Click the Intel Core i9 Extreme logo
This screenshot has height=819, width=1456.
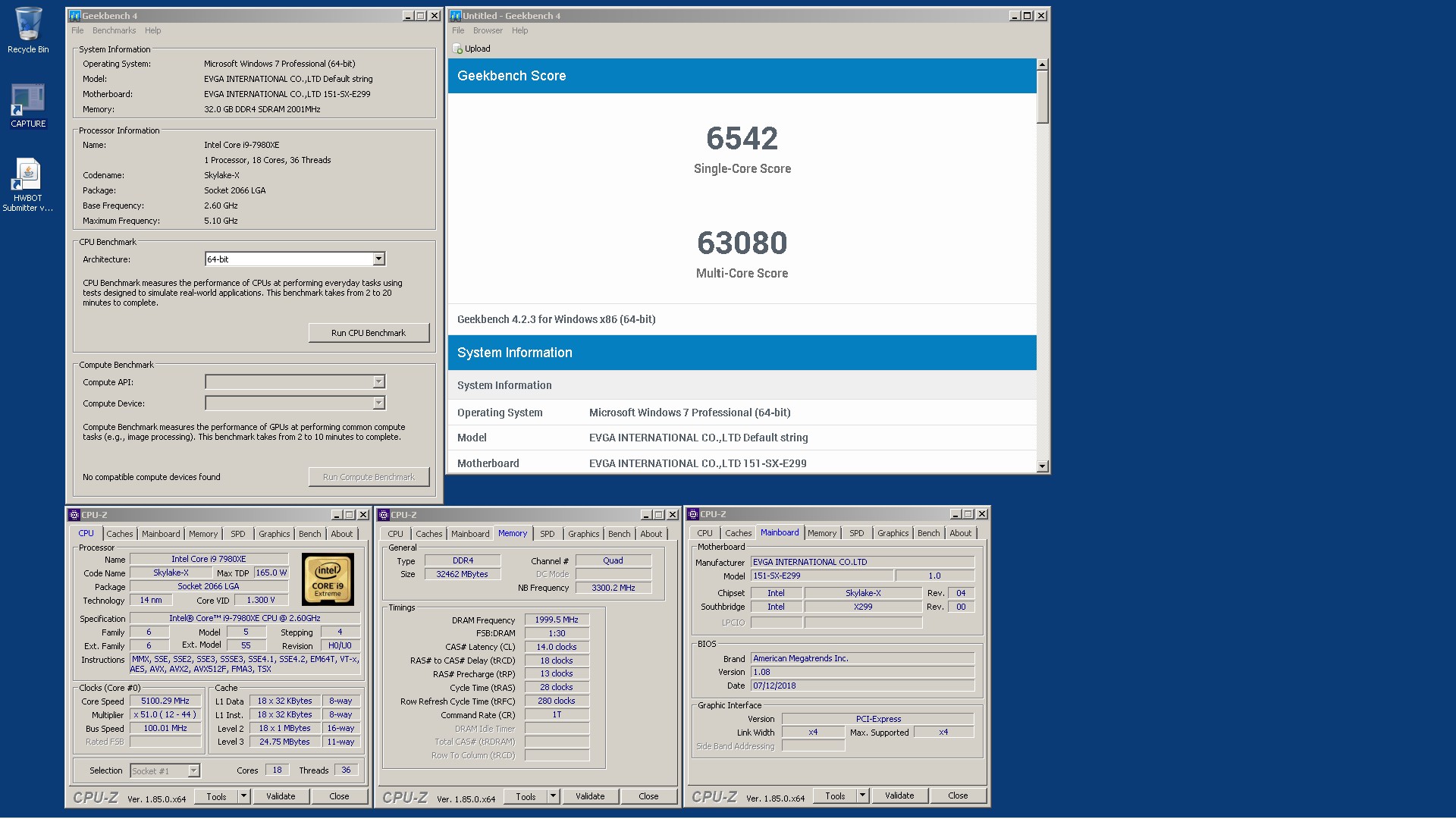tap(328, 579)
